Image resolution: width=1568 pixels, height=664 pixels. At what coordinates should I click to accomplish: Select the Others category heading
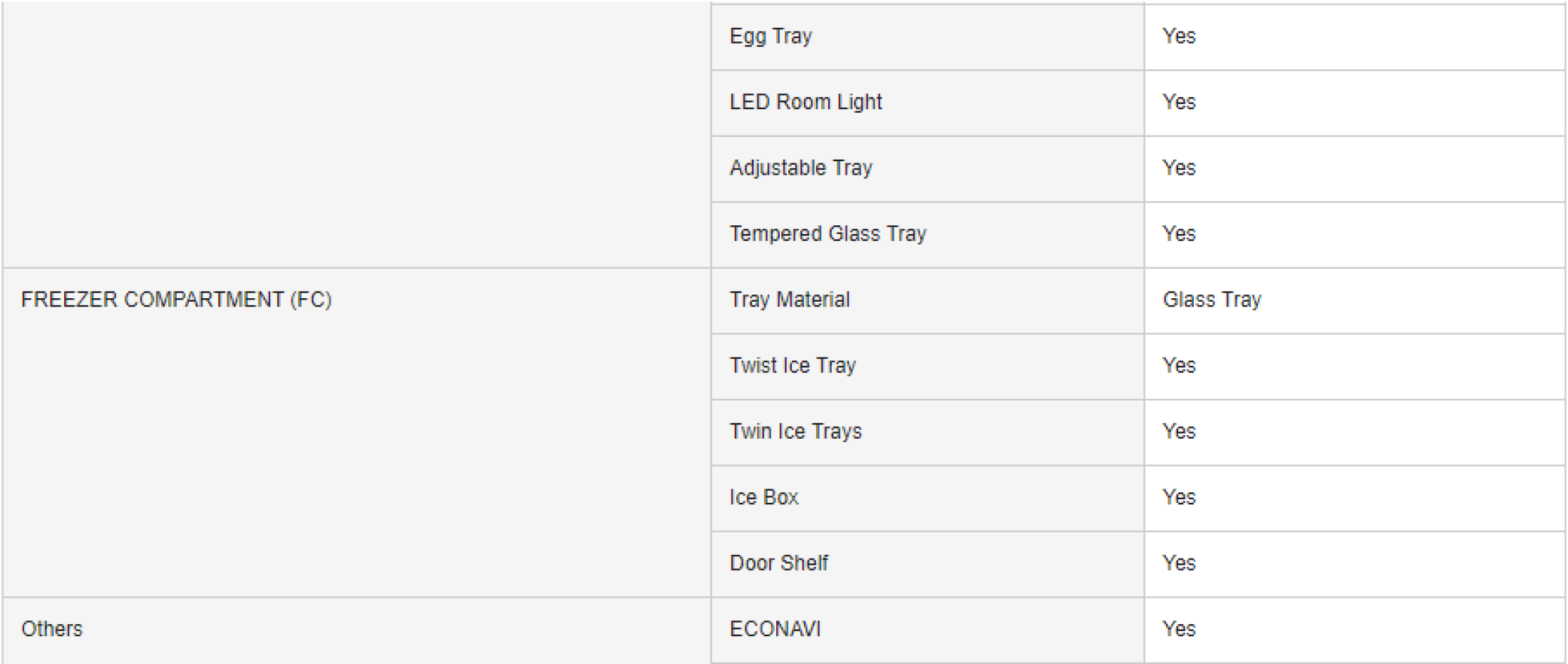pos(52,629)
